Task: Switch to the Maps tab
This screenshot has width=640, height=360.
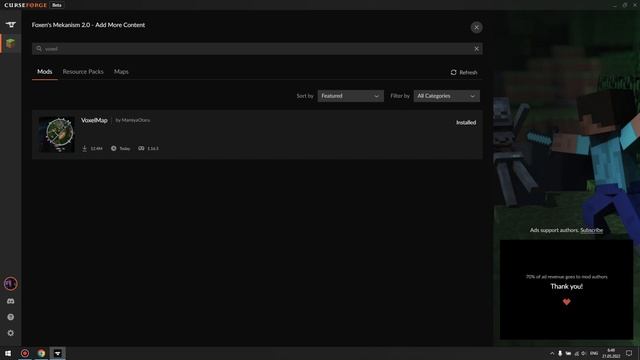Action: 121,71
